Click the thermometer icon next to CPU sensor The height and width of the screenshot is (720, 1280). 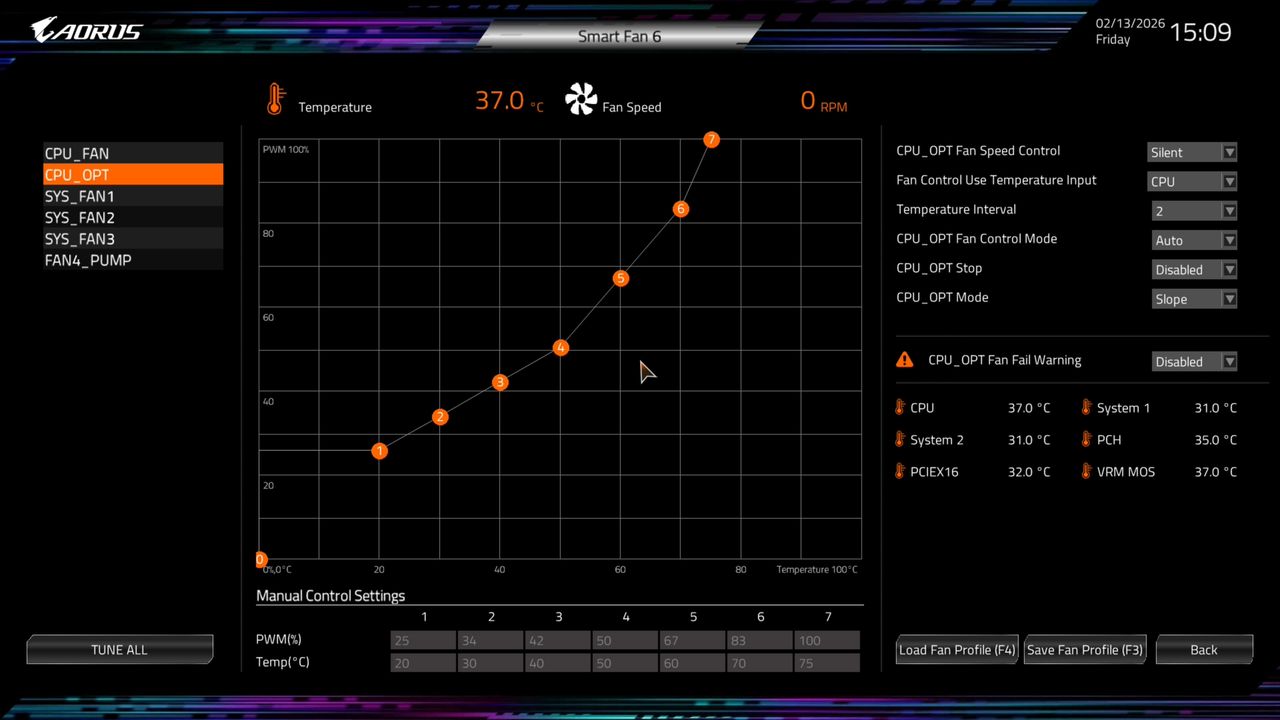[x=900, y=407]
